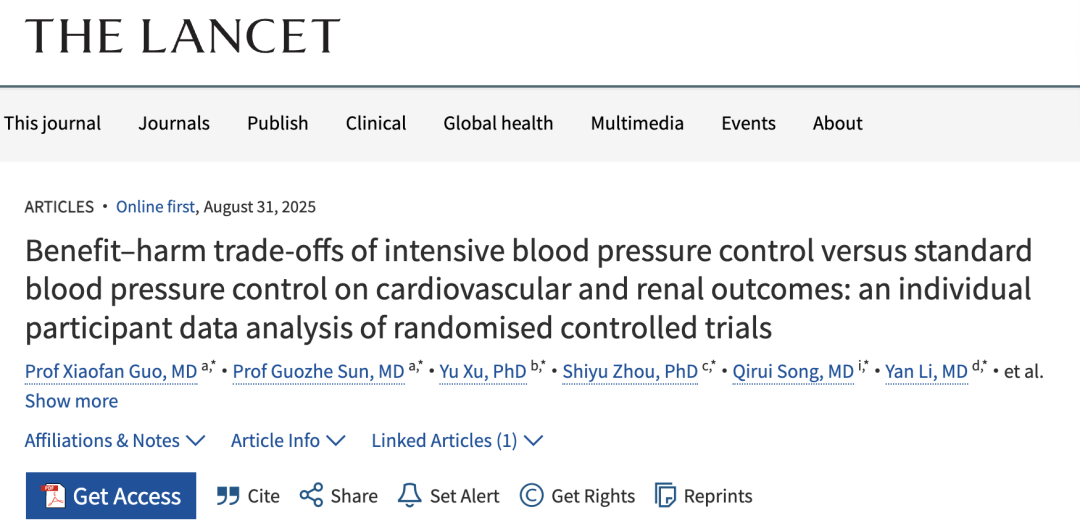Open the Journals menu
Viewport: 1080px width, 526px height.
pos(174,123)
